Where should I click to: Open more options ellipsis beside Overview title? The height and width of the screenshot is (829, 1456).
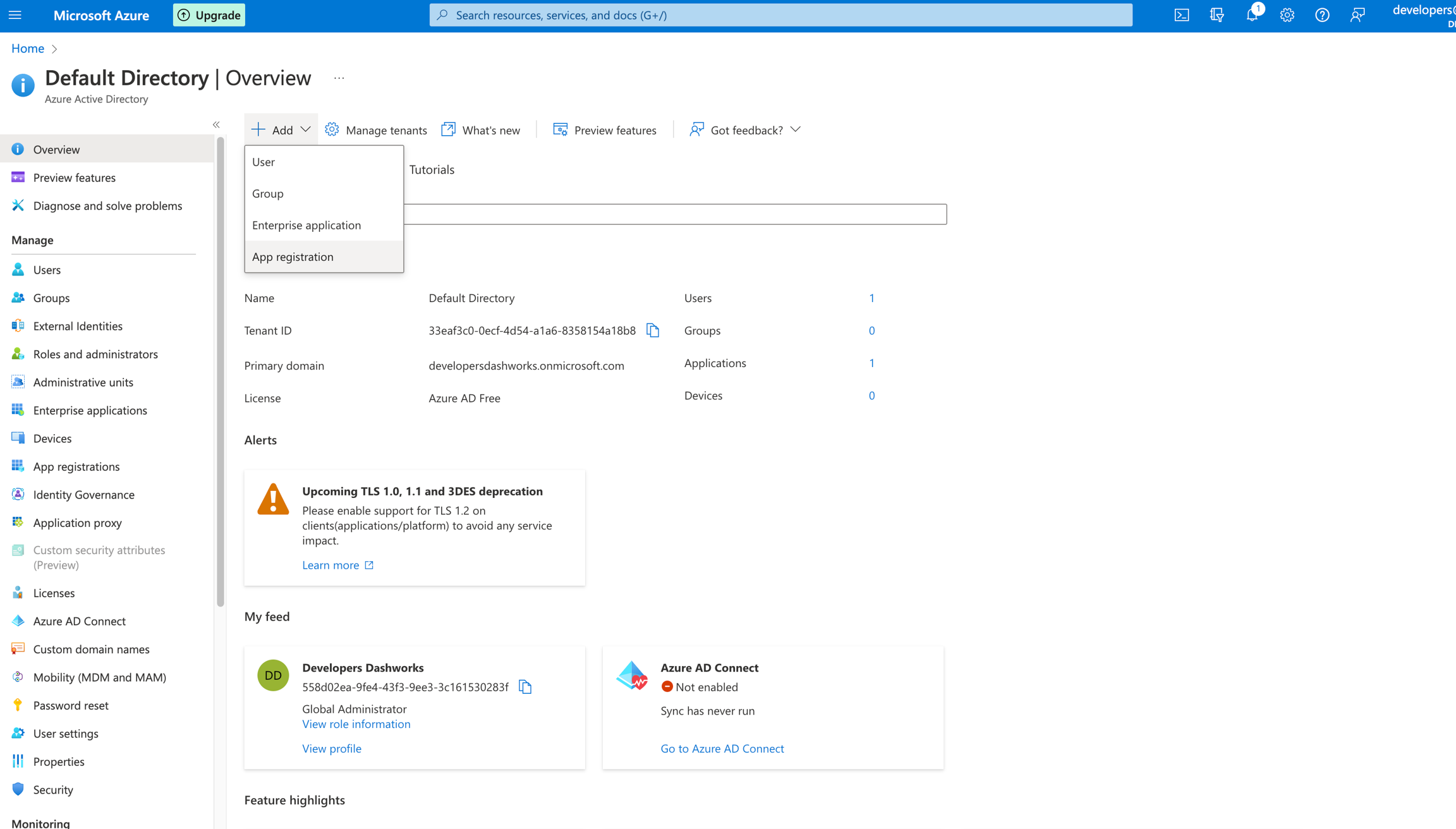[x=339, y=78]
